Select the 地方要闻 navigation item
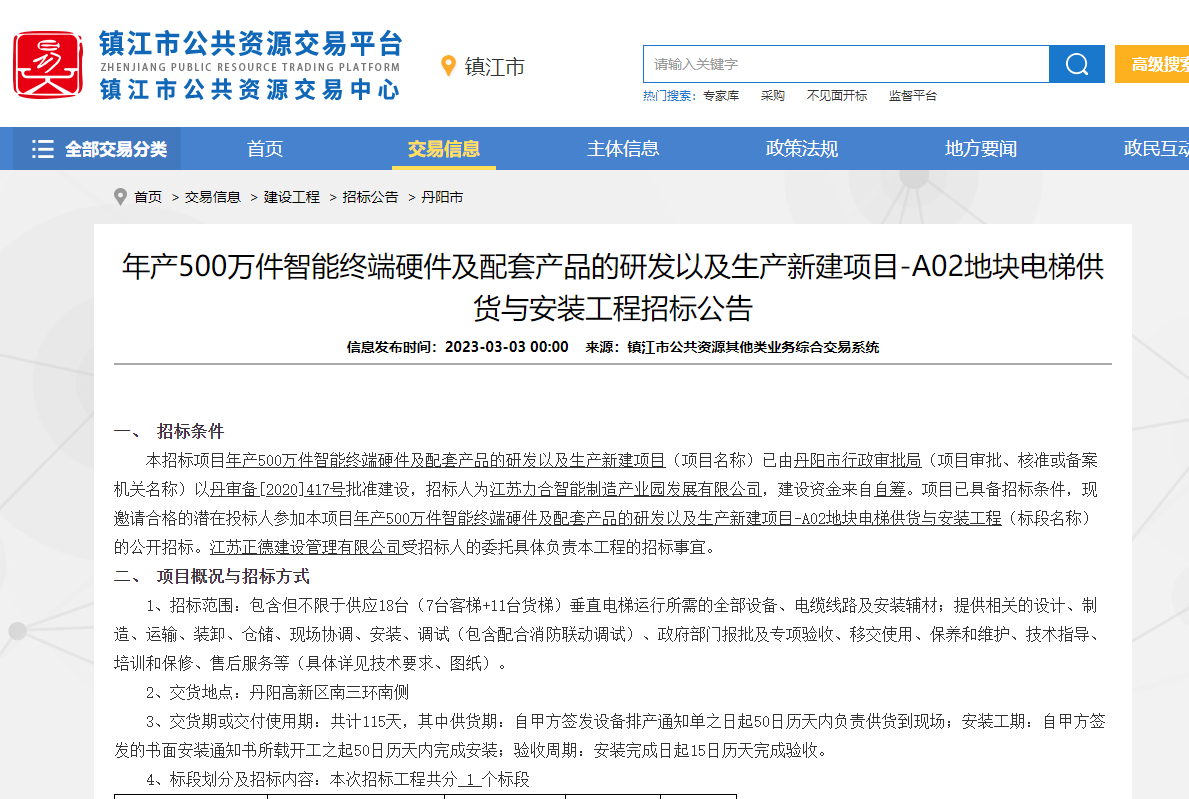This screenshot has height=799, width=1189. (x=980, y=149)
